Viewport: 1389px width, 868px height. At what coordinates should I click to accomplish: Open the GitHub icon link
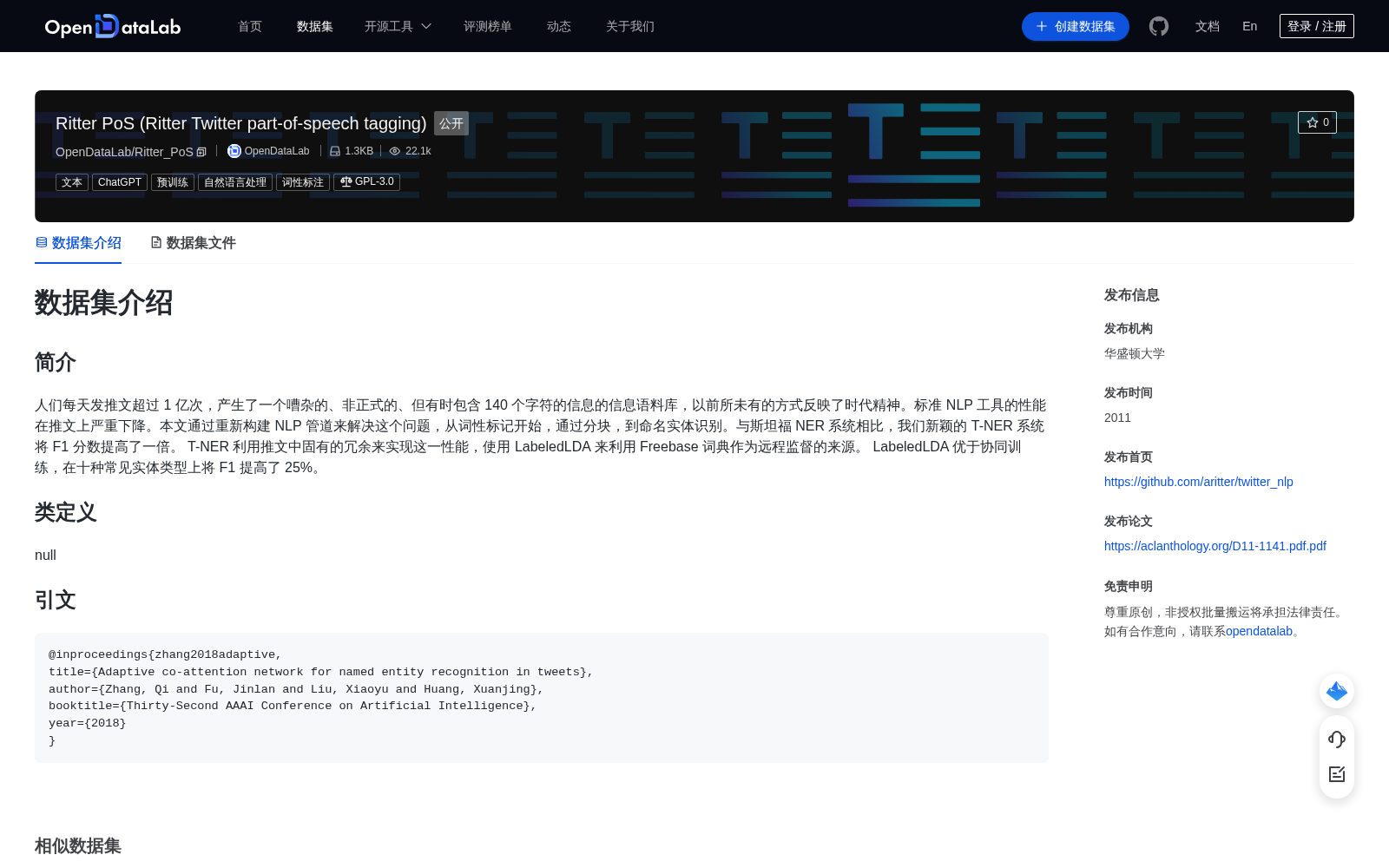click(x=1159, y=26)
